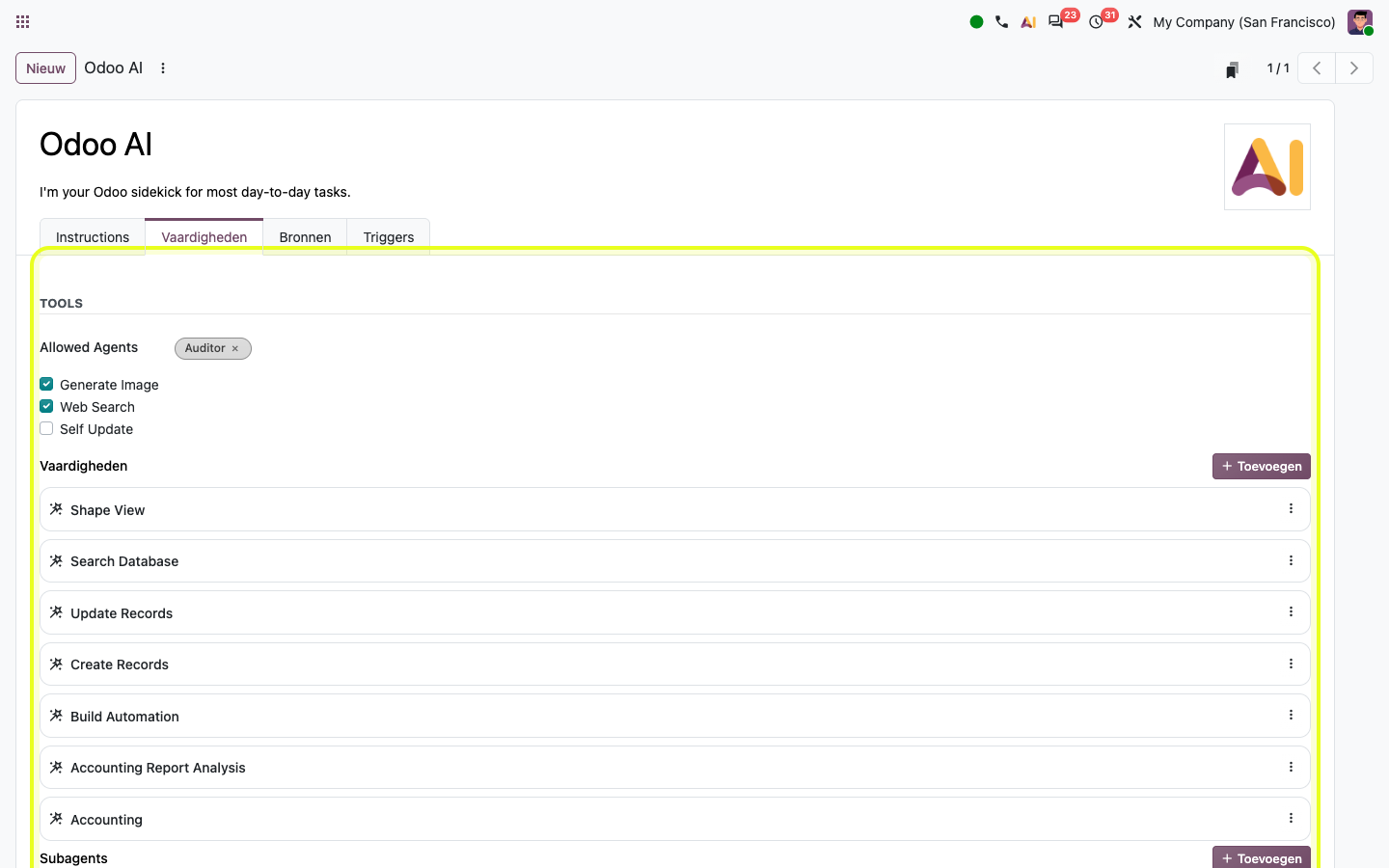
Task: Open options menu for Shape View row
Action: (1291, 508)
